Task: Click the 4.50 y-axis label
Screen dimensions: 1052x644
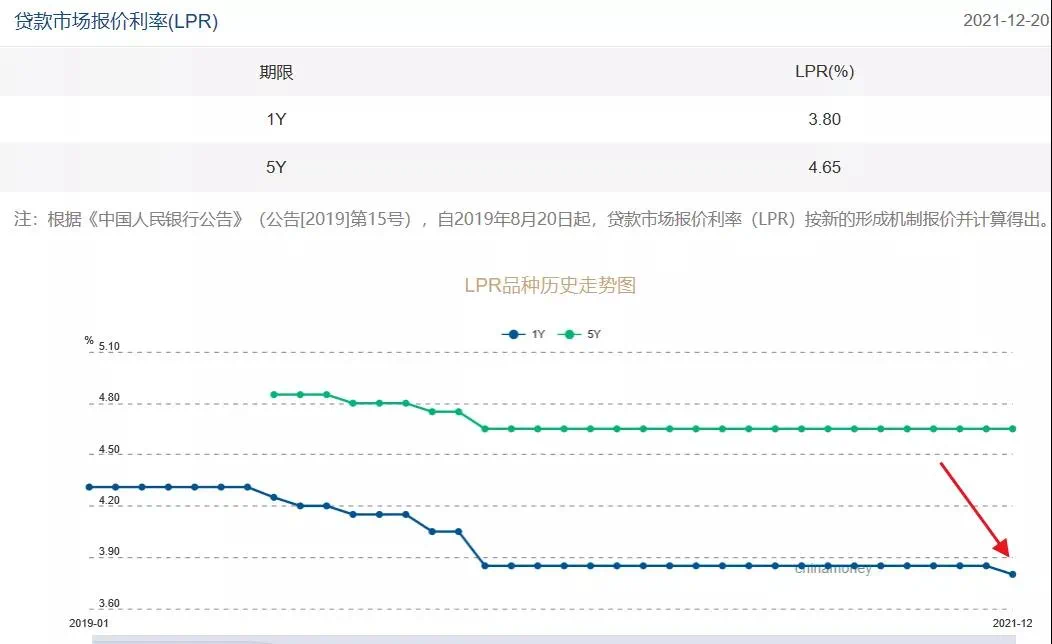Action: 109,449
